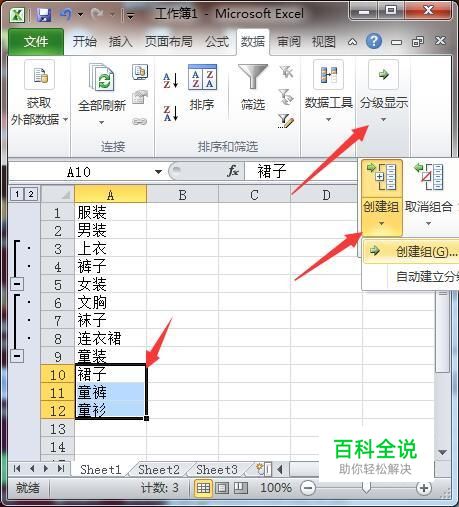The image size is (459, 507).
Task: Switch to the Sheet3 tab
Action: tap(217, 470)
